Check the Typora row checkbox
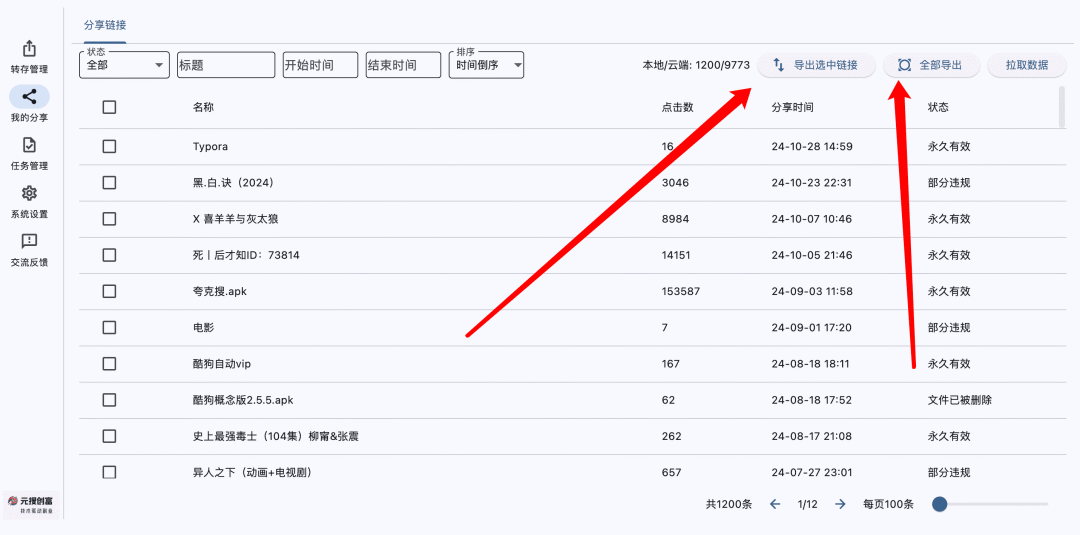The width and height of the screenshot is (1080, 535). (x=109, y=146)
